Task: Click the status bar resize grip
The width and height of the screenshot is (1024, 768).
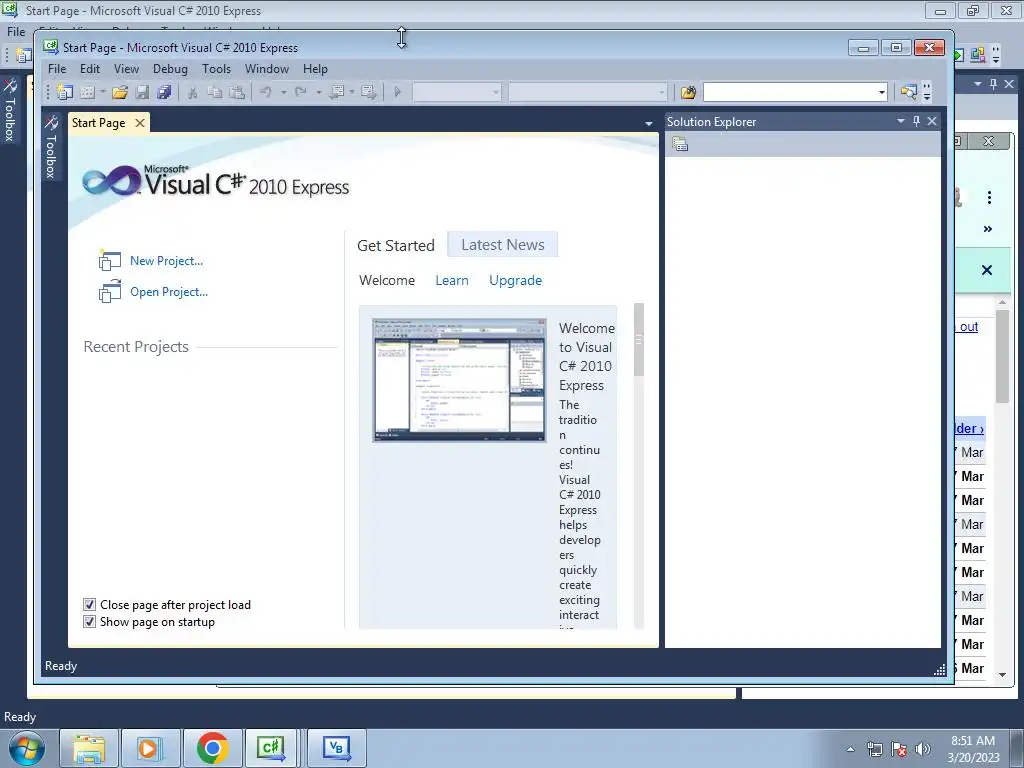Action: 940,669
